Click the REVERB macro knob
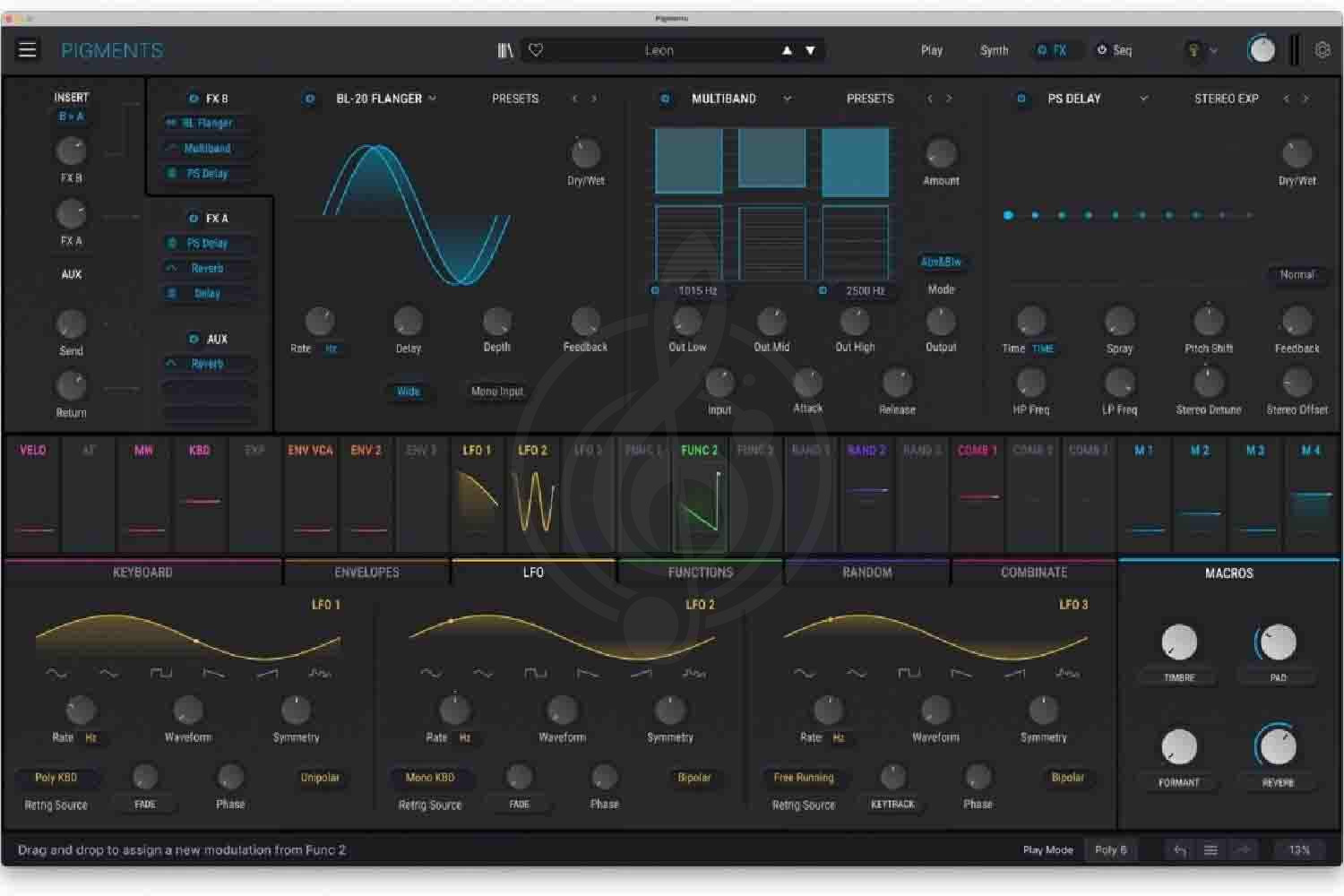 [1277, 746]
